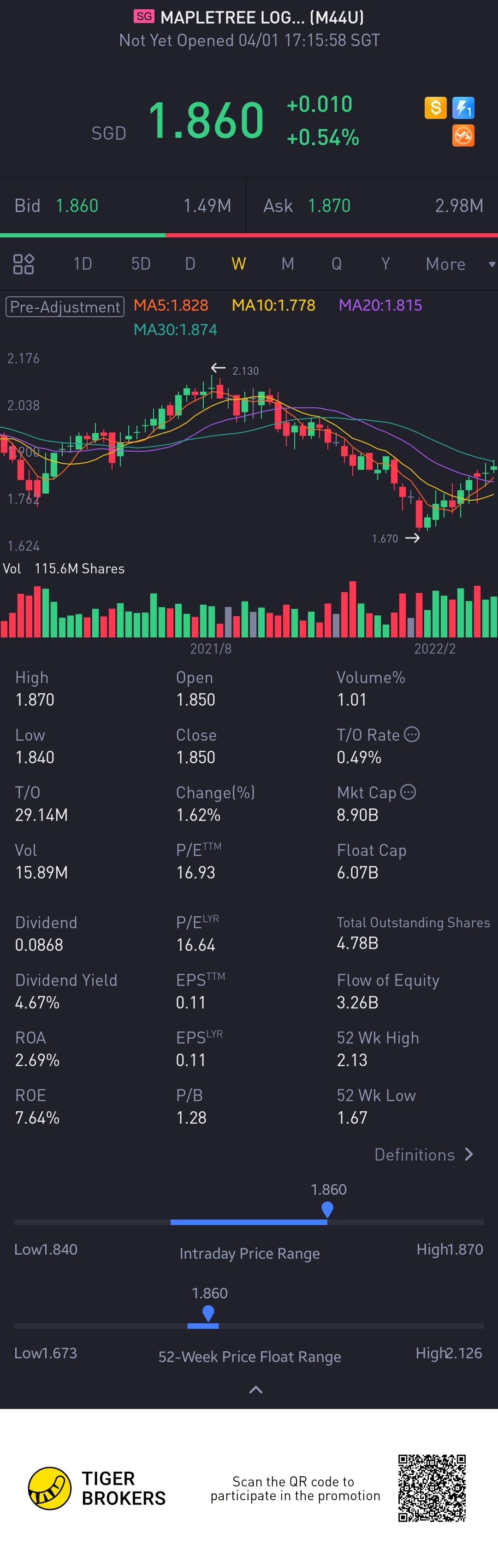Viewport: 498px width, 1568px height.
Task: Collapse the stock details panel chevron
Action: [x=256, y=1389]
